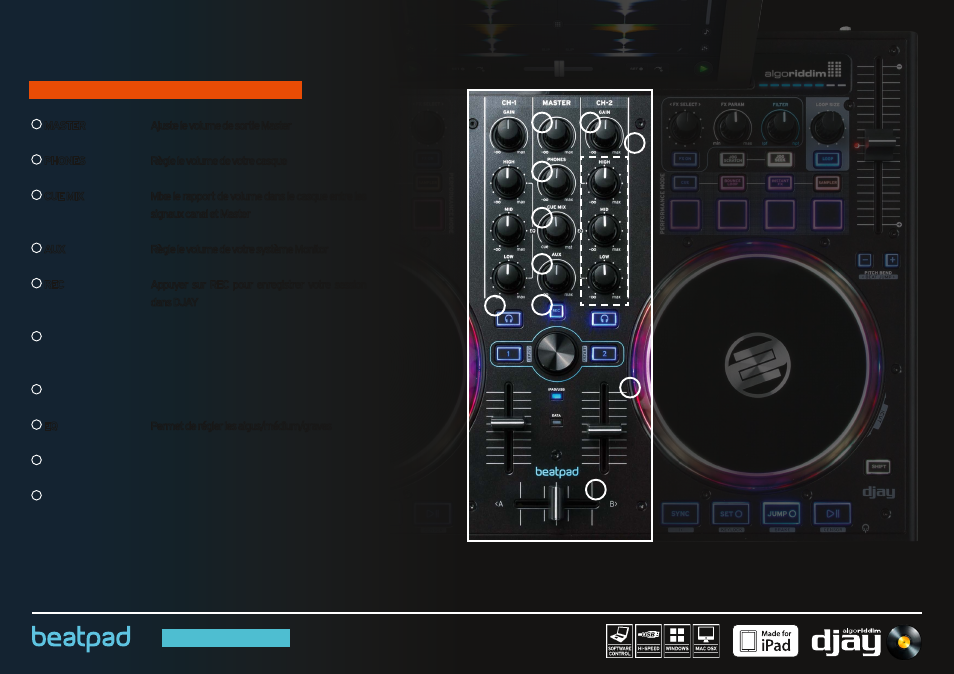Click the CUE MIX knob
Image resolution: width=954 pixels, height=674 pixels.
[x=556, y=229]
